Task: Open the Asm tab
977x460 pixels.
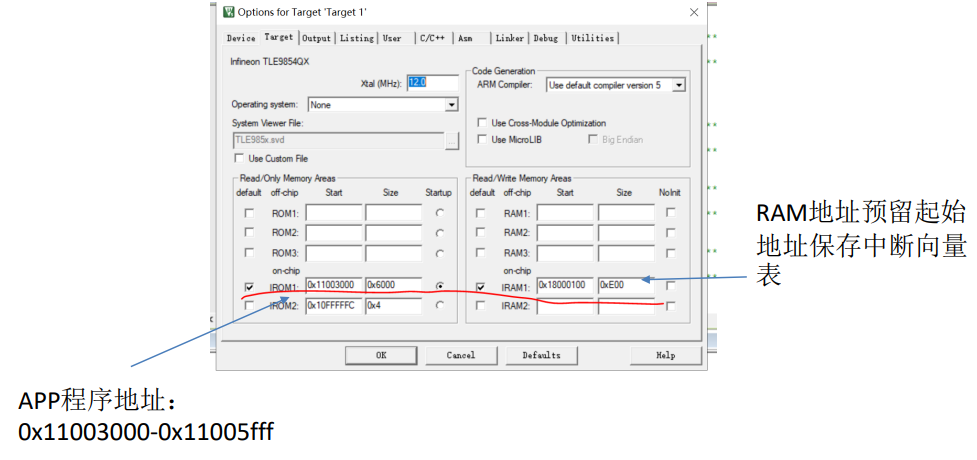Action: [x=466, y=38]
